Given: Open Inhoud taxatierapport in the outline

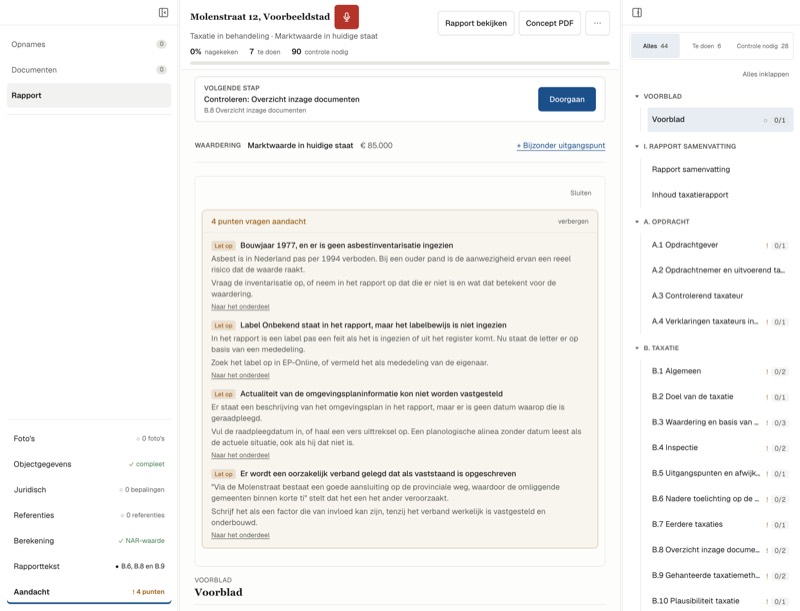Looking at the screenshot, I should point(718,195).
